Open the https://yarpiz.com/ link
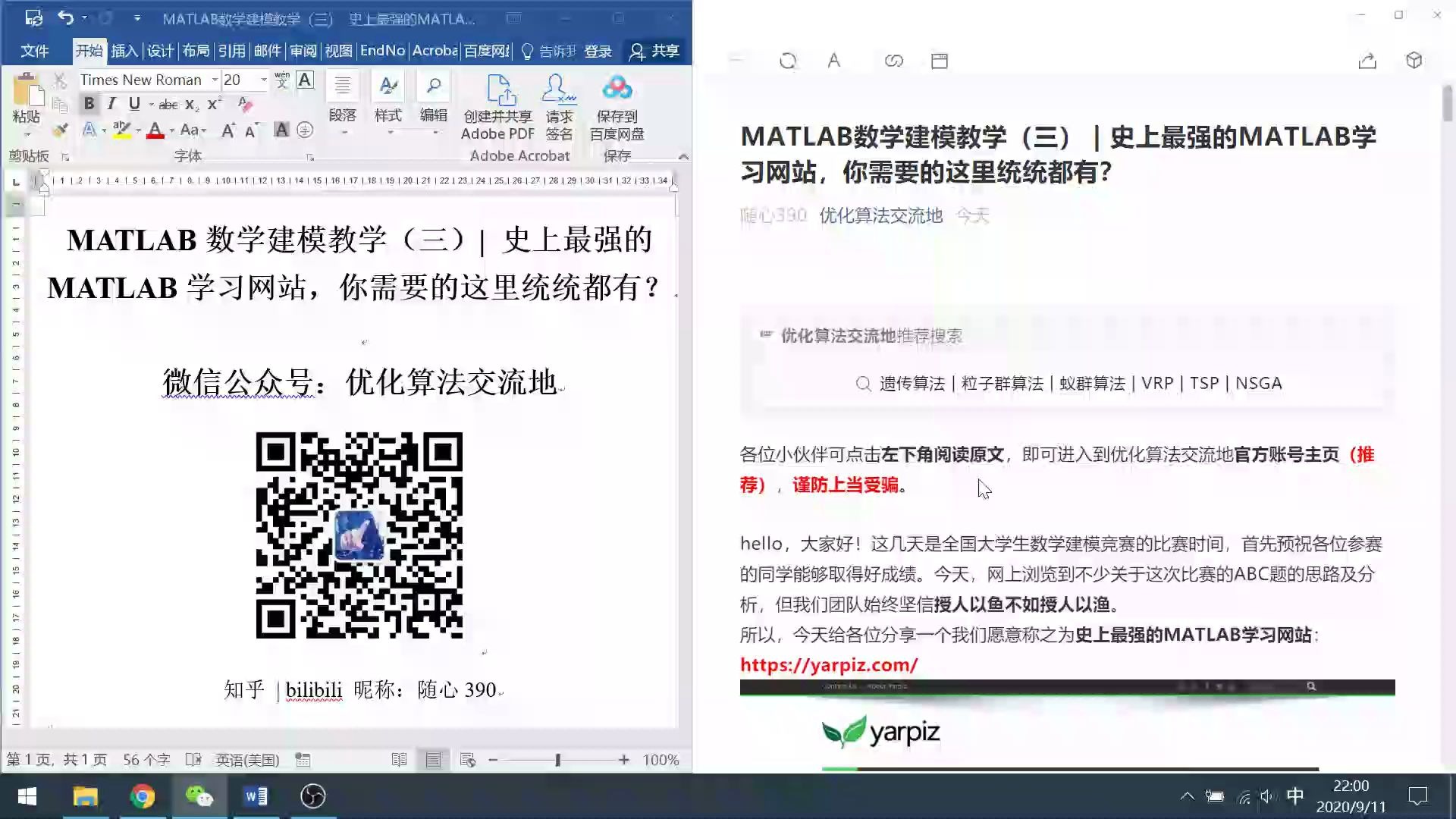The height and width of the screenshot is (819, 1456). 828,665
